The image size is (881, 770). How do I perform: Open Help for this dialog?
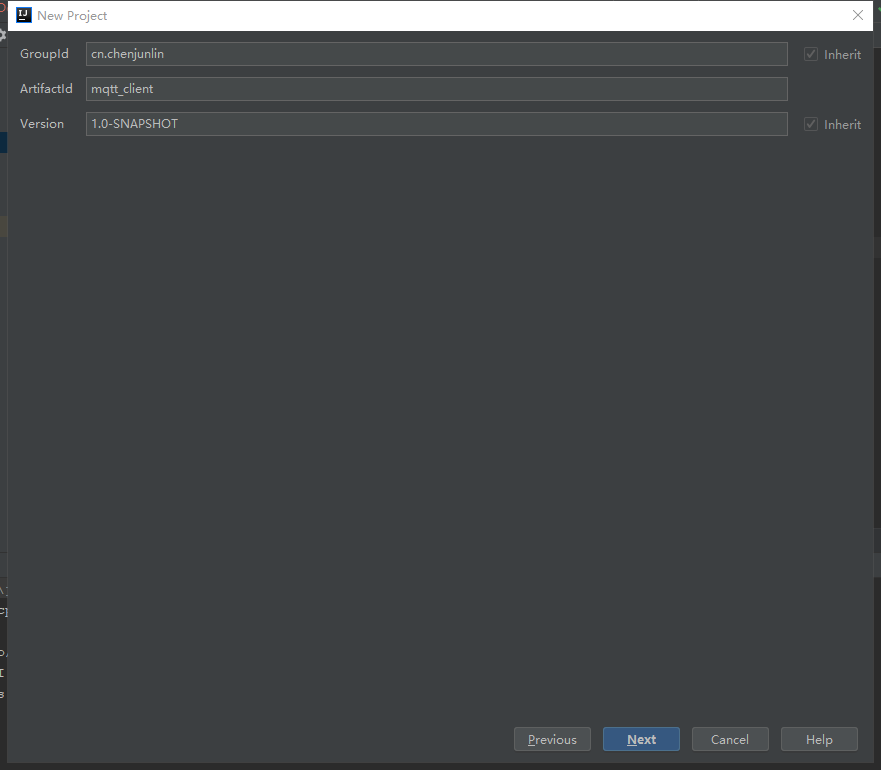pyautogui.click(x=819, y=739)
